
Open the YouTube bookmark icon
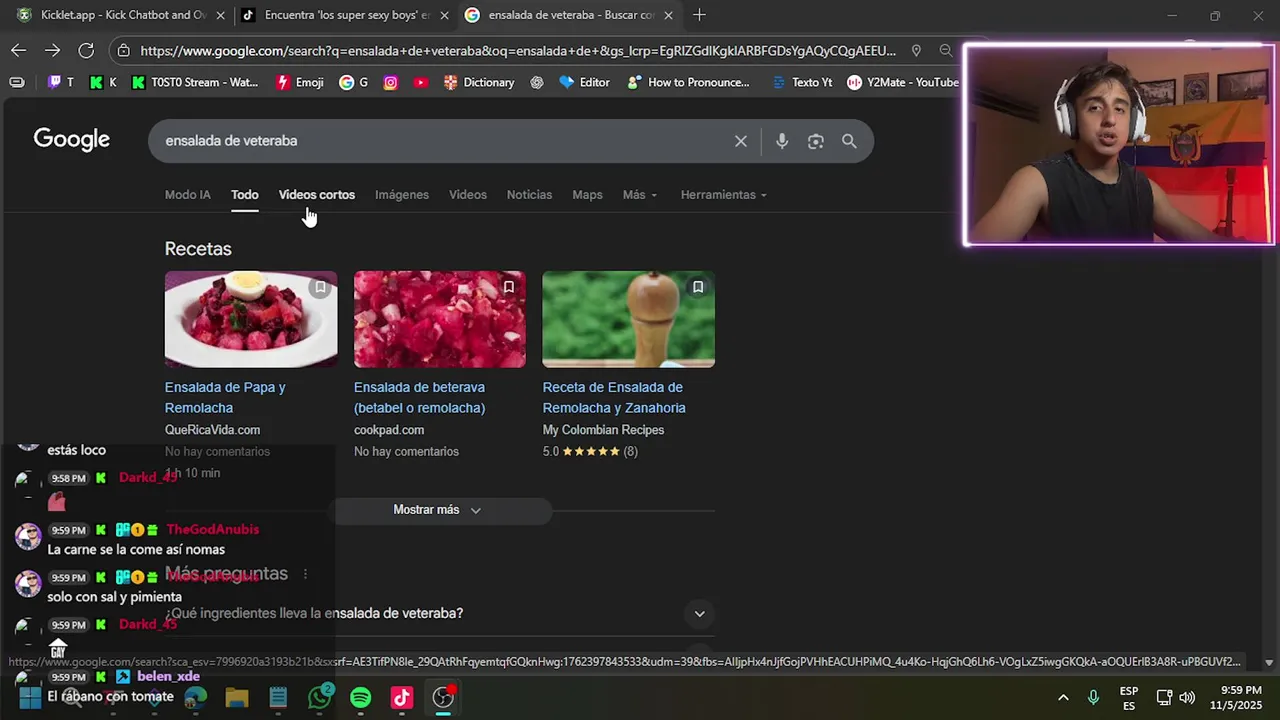click(x=421, y=82)
